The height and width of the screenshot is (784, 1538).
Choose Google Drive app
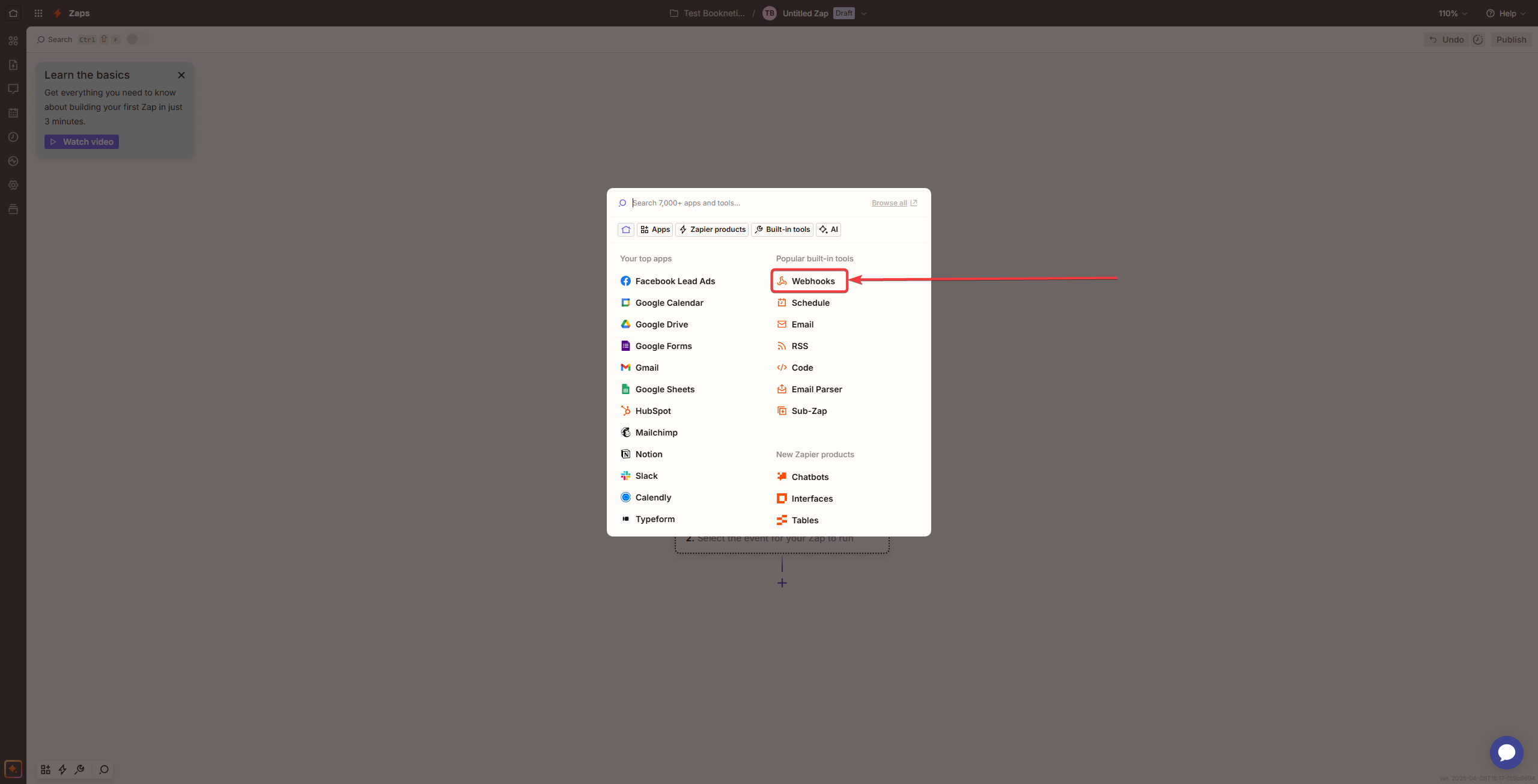(654, 324)
